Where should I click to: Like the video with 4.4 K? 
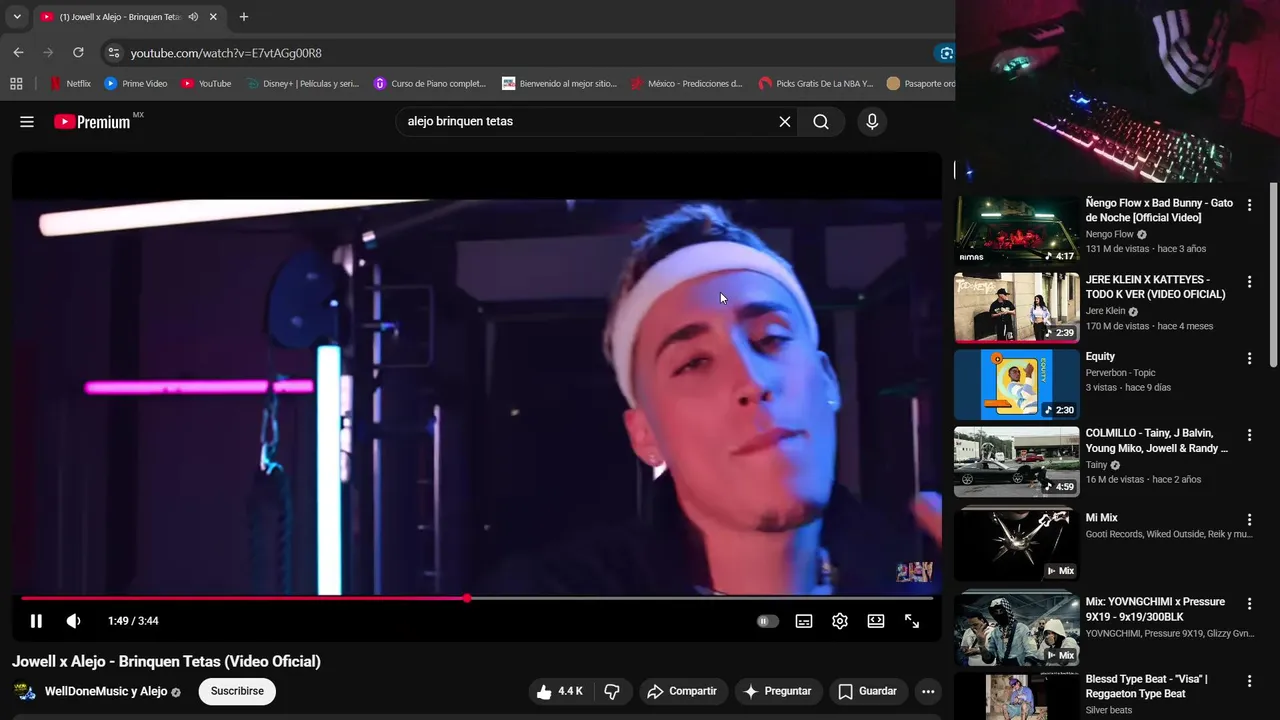[x=560, y=691]
